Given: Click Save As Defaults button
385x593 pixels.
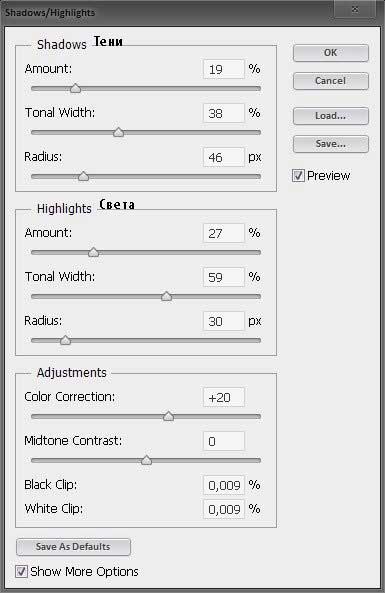Looking at the screenshot, I should 73,547.
